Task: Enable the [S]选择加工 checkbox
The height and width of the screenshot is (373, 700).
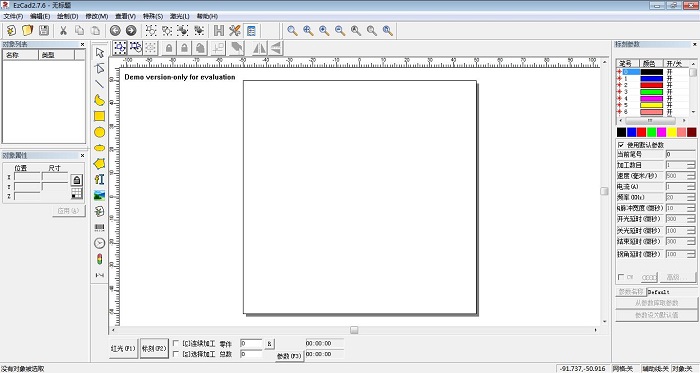Action: pos(176,354)
